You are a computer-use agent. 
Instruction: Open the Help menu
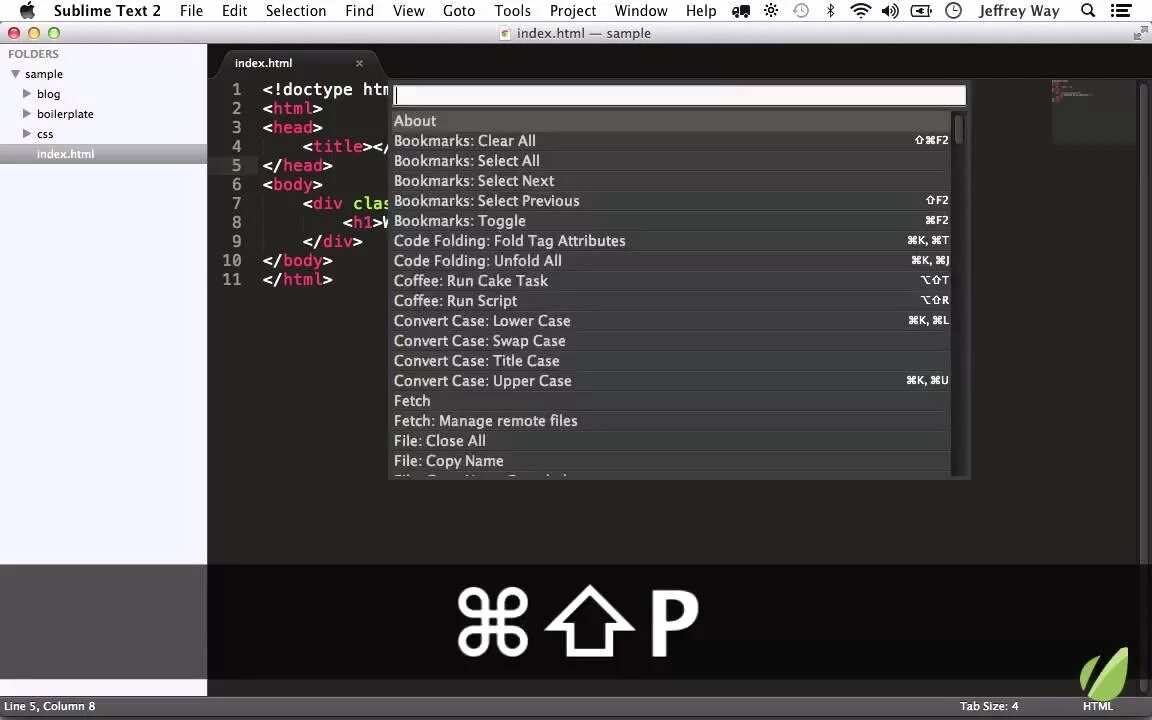point(701,10)
